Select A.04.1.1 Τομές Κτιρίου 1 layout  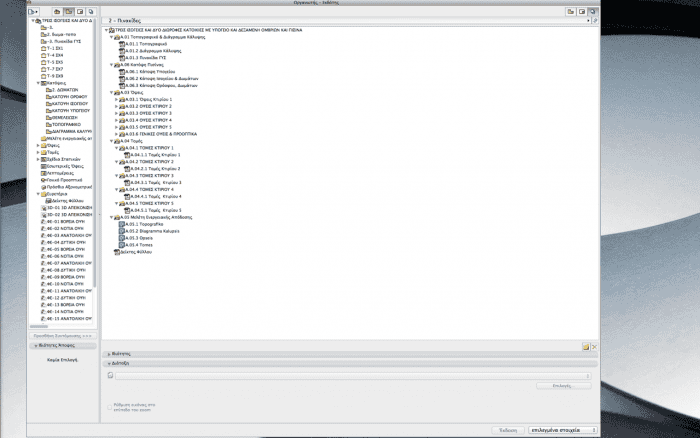coord(152,155)
